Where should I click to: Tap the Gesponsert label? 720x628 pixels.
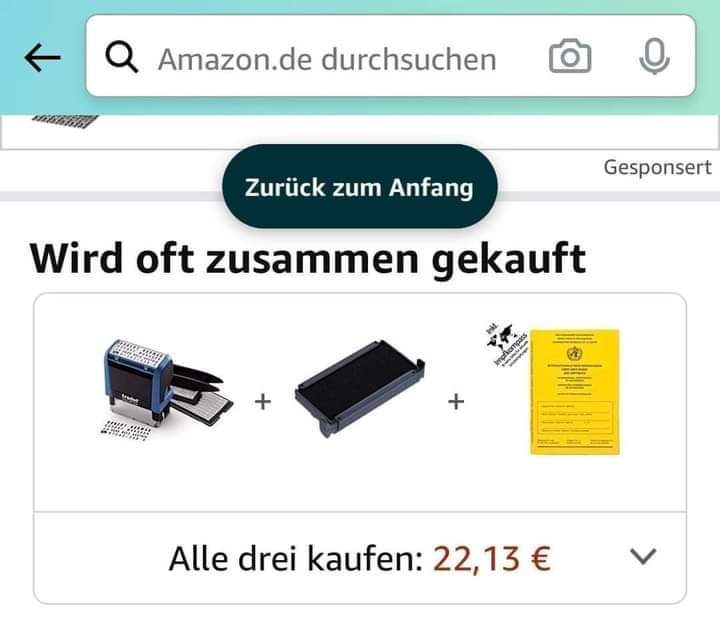coord(657,168)
